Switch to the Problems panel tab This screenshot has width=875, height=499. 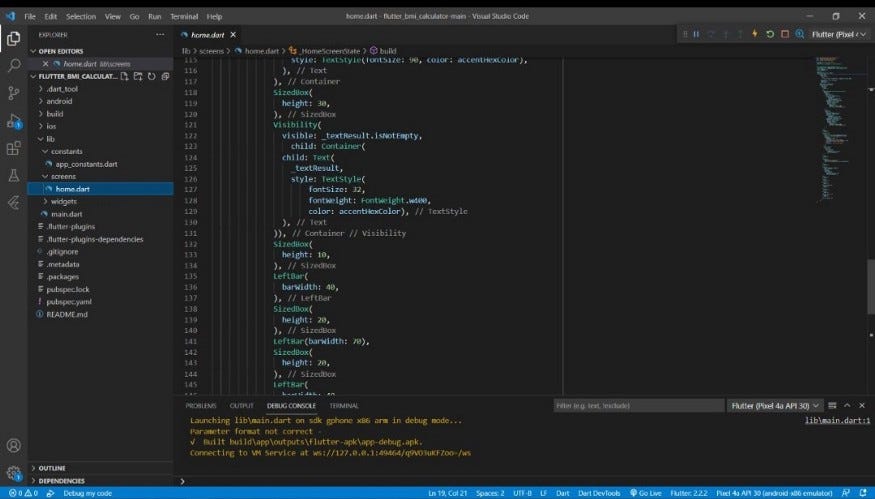click(x=201, y=406)
